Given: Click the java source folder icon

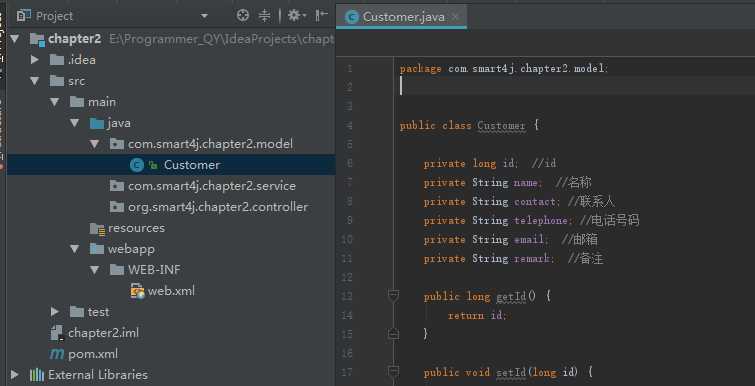Looking at the screenshot, I should click(97, 124).
